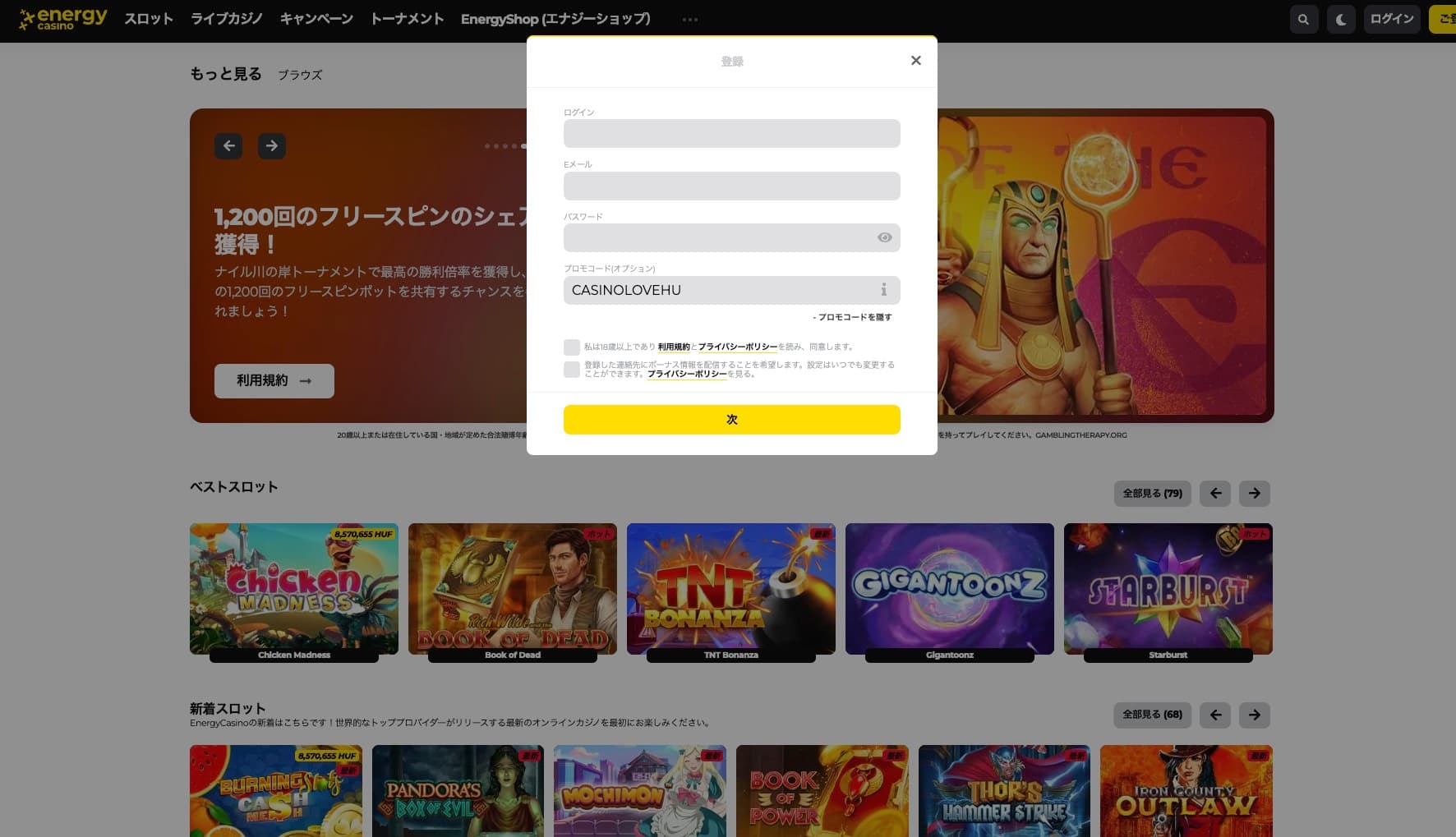Open the キャンペーン menu item

click(316, 19)
